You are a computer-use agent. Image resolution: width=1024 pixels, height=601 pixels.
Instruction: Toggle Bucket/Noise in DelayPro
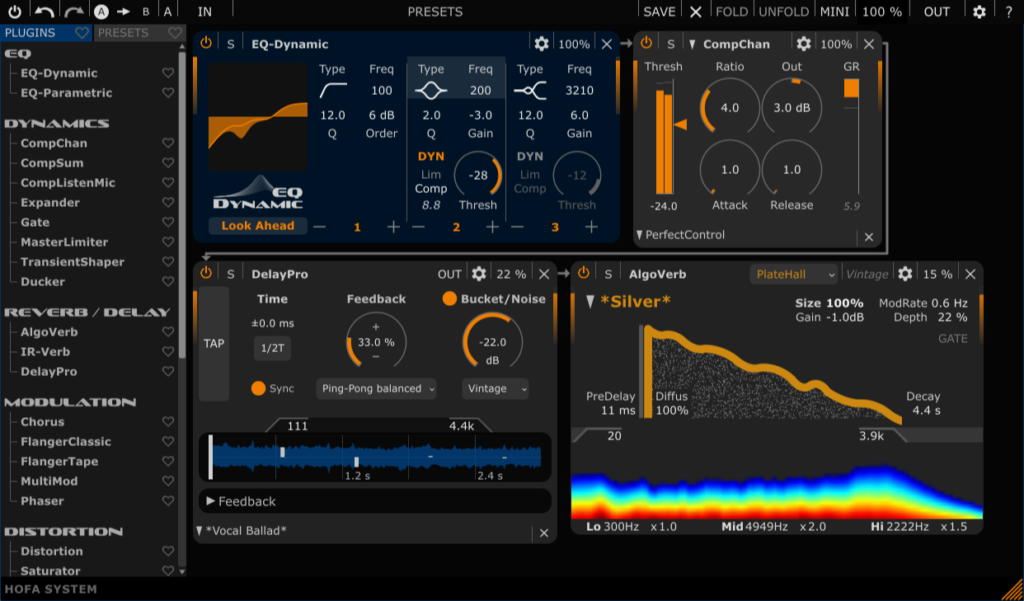tap(449, 299)
